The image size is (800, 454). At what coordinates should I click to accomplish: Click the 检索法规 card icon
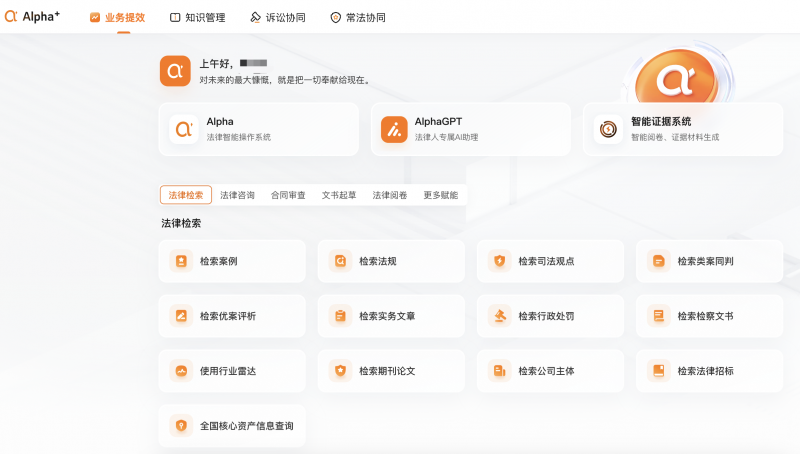coord(340,261)
